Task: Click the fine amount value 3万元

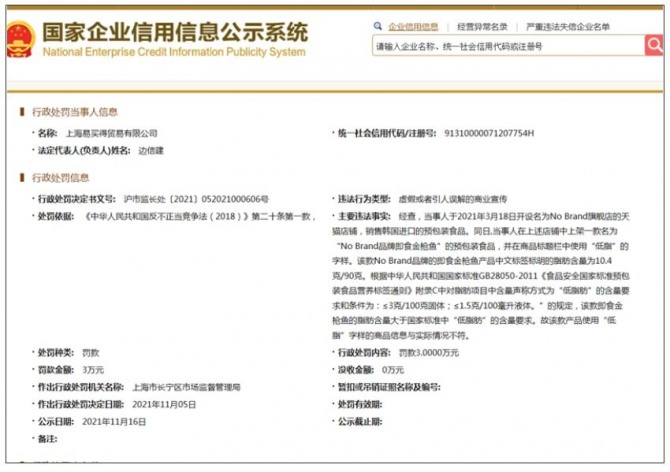Action: [93, 370]
